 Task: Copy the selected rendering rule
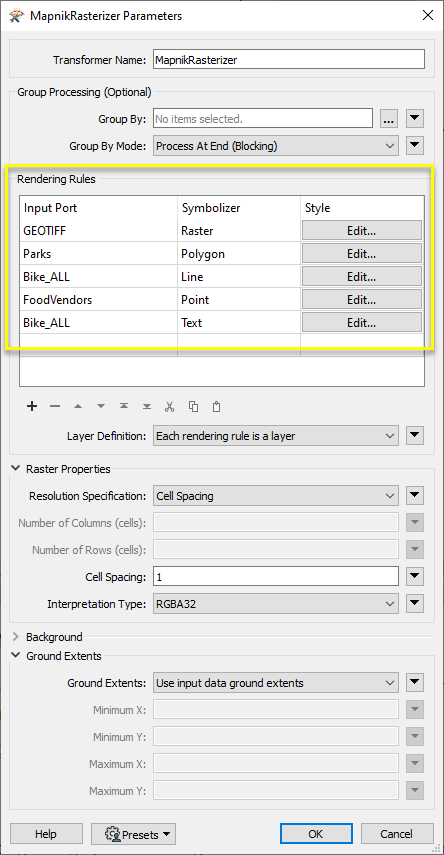(x=193, y=406)
